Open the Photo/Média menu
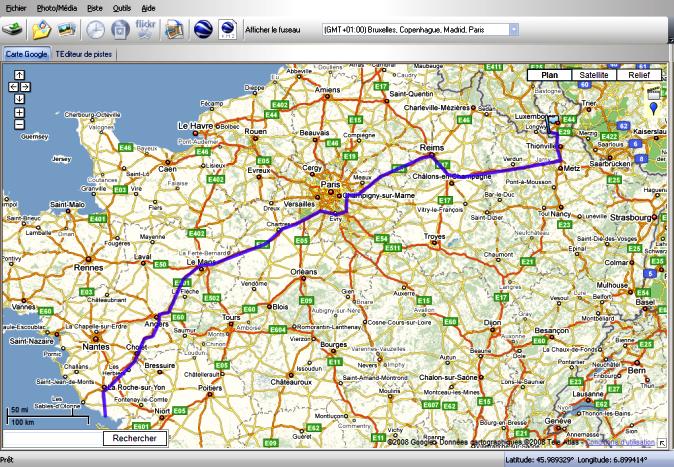The image size is (674, 467). pos(57,8)
